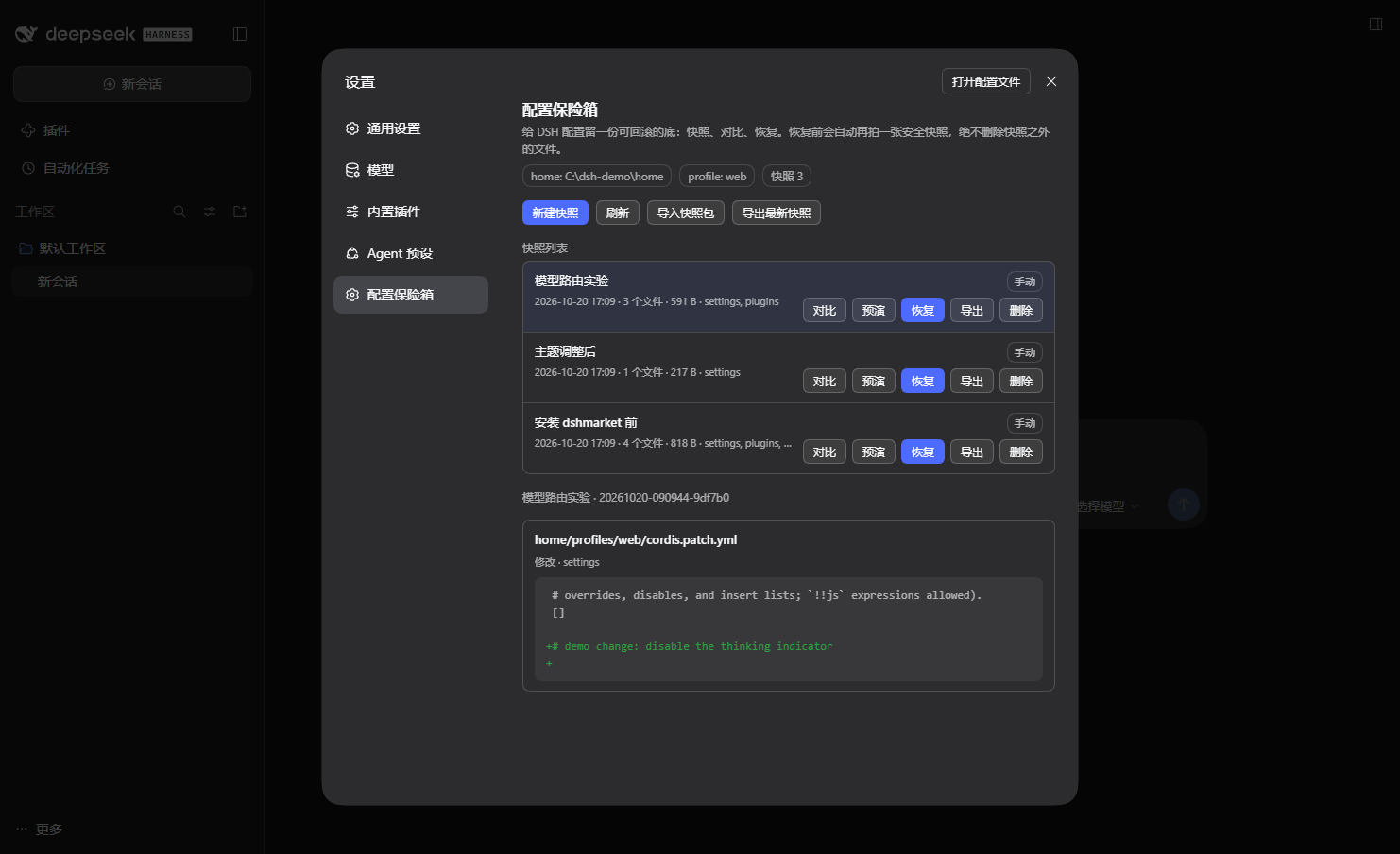
Task: Select the 模型路由实验 snapshot title
Action: click(x=572, y=281)
